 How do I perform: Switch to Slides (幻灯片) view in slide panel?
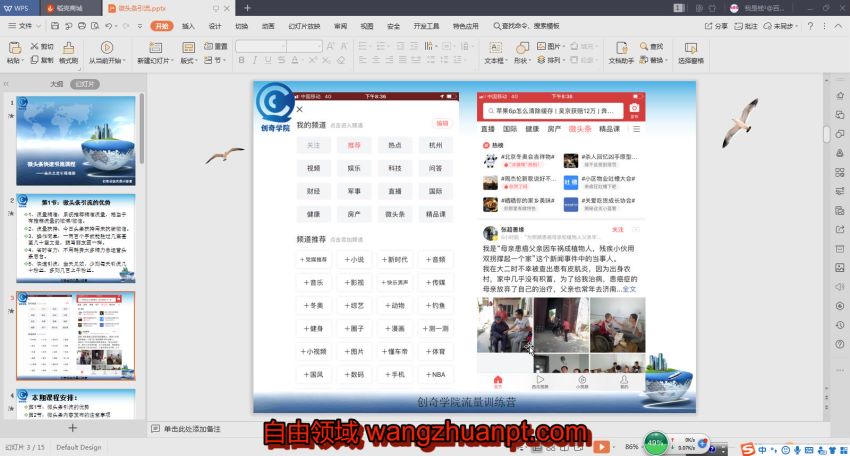click(x=85, y=84)
